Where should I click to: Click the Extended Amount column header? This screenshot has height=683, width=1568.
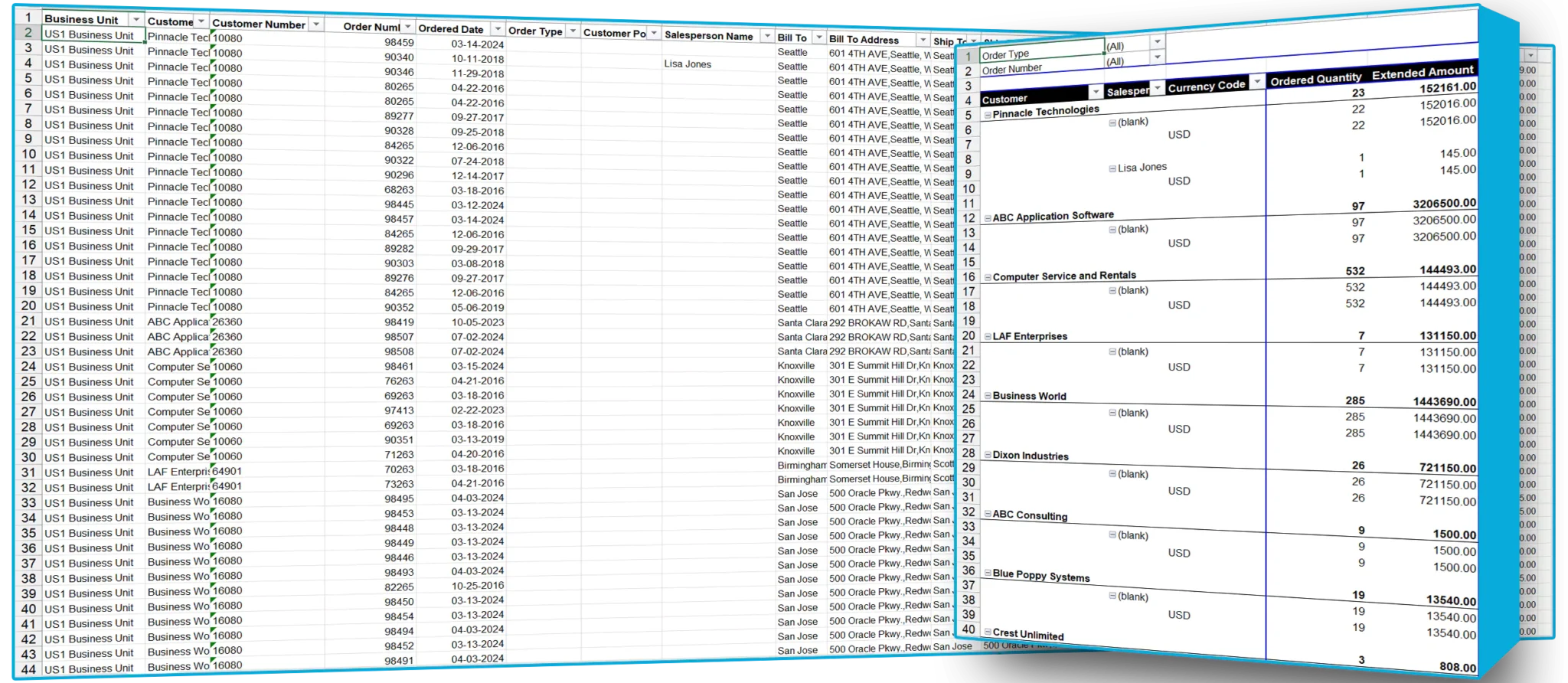click(x=1422, y=73)
